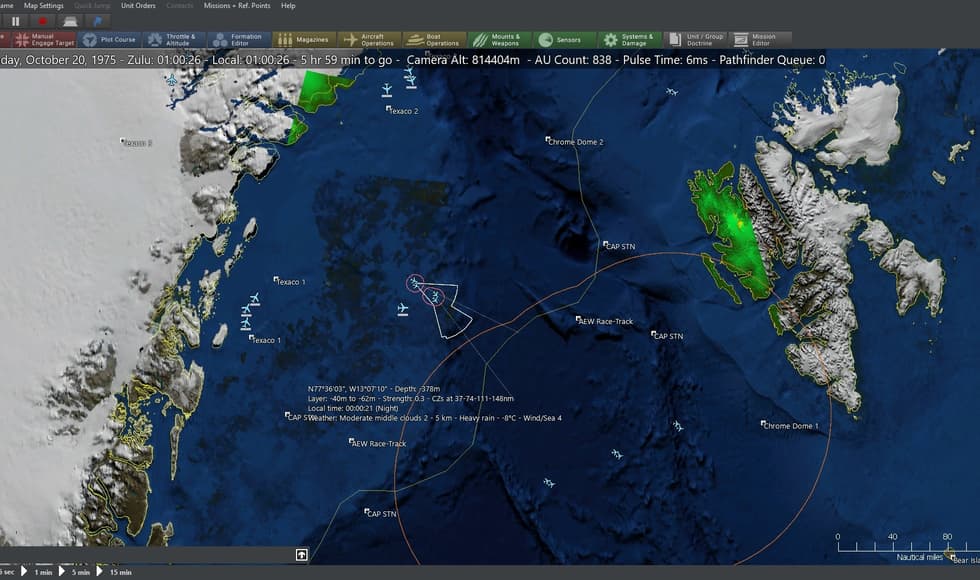Click the grey ship icon beside the record button

[70, 21]
